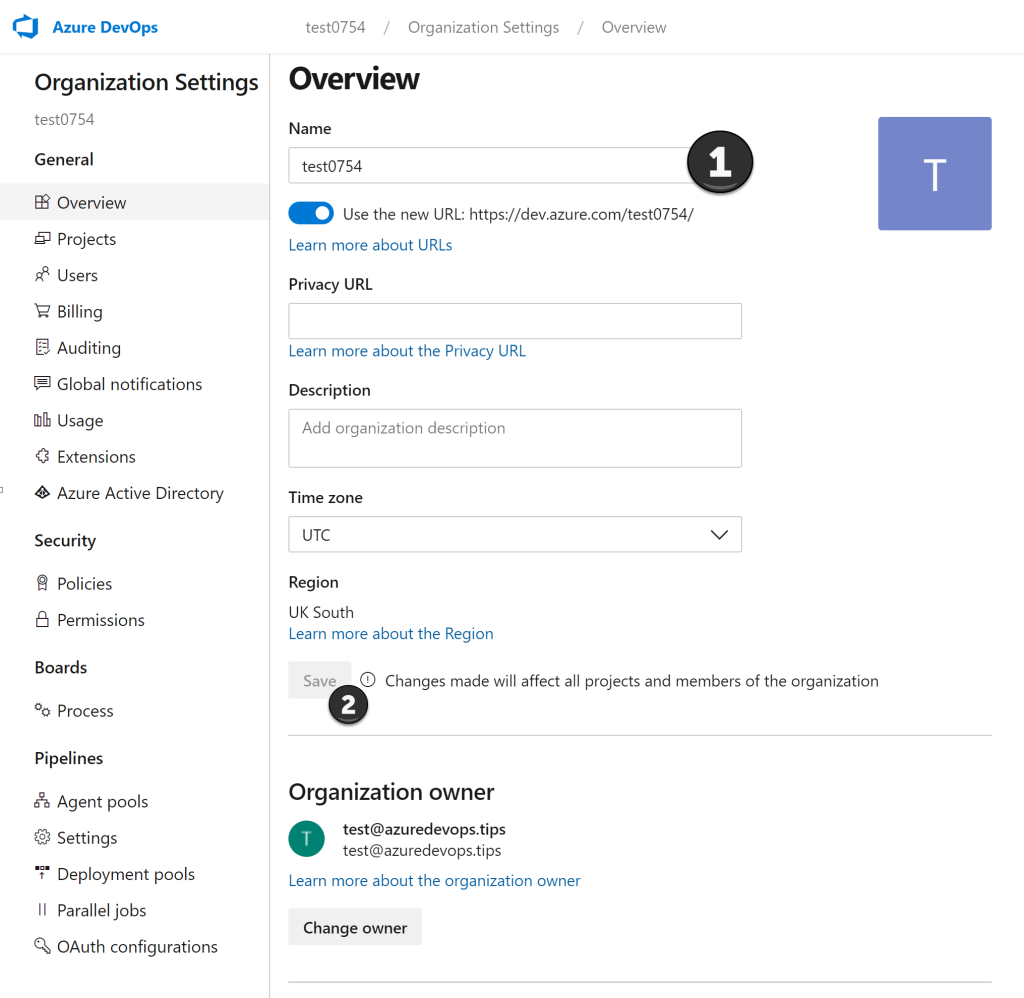
Task: Select the Global notifications icon
Action: (x=40, y=383)
